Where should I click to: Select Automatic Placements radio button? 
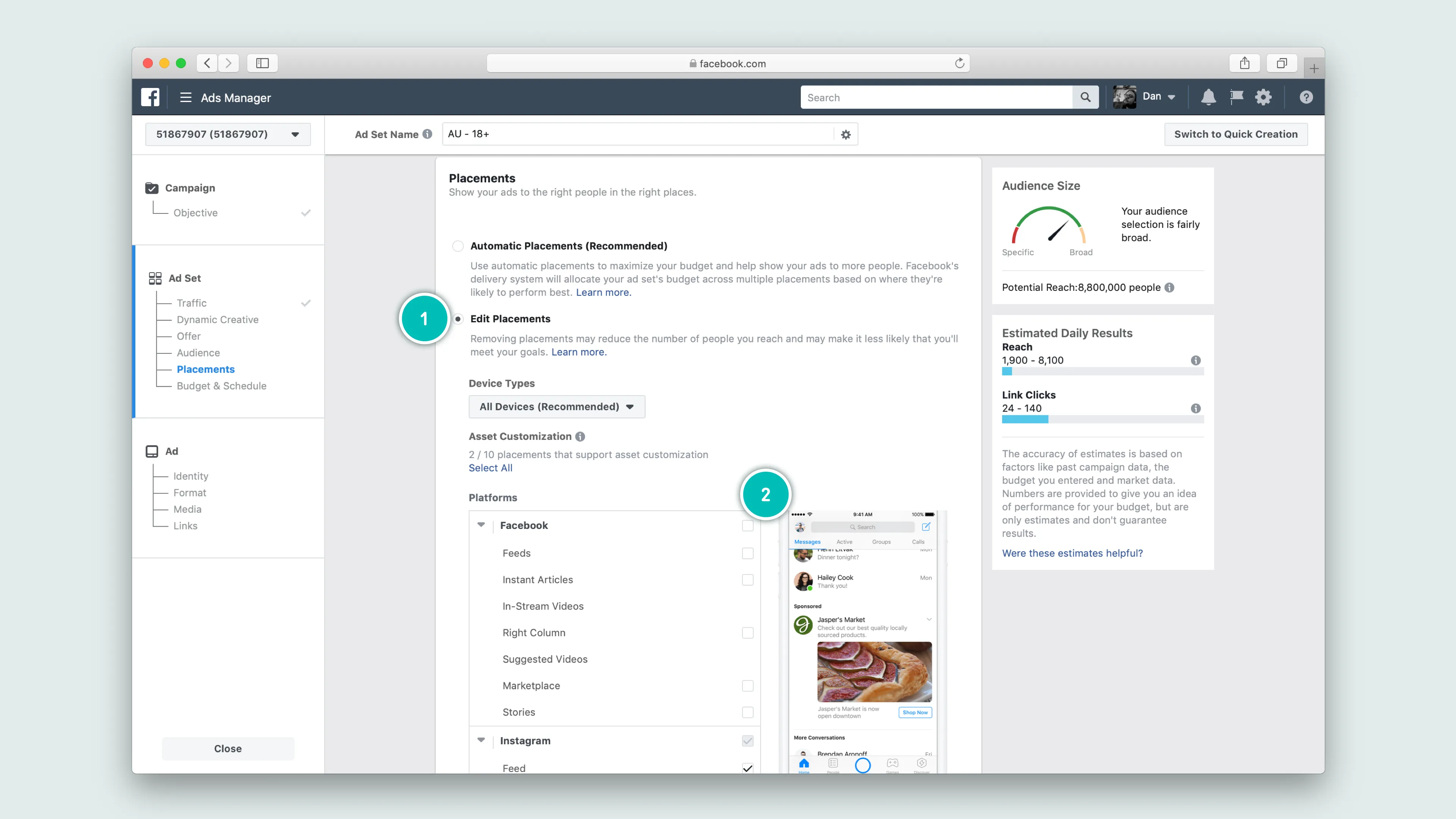pyautogui.click(x=458, y=246)
